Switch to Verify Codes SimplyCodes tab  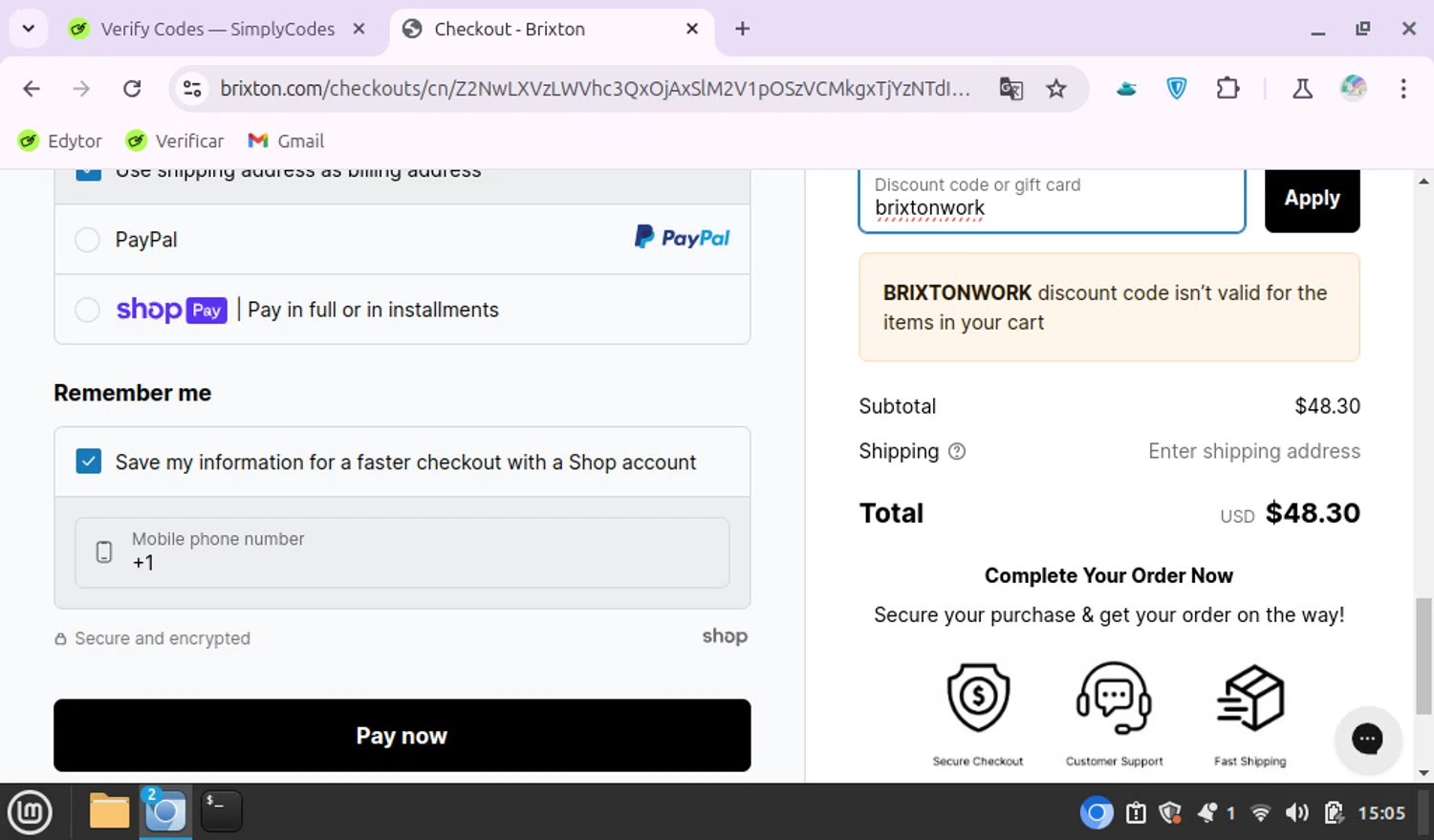coord(218,30)
